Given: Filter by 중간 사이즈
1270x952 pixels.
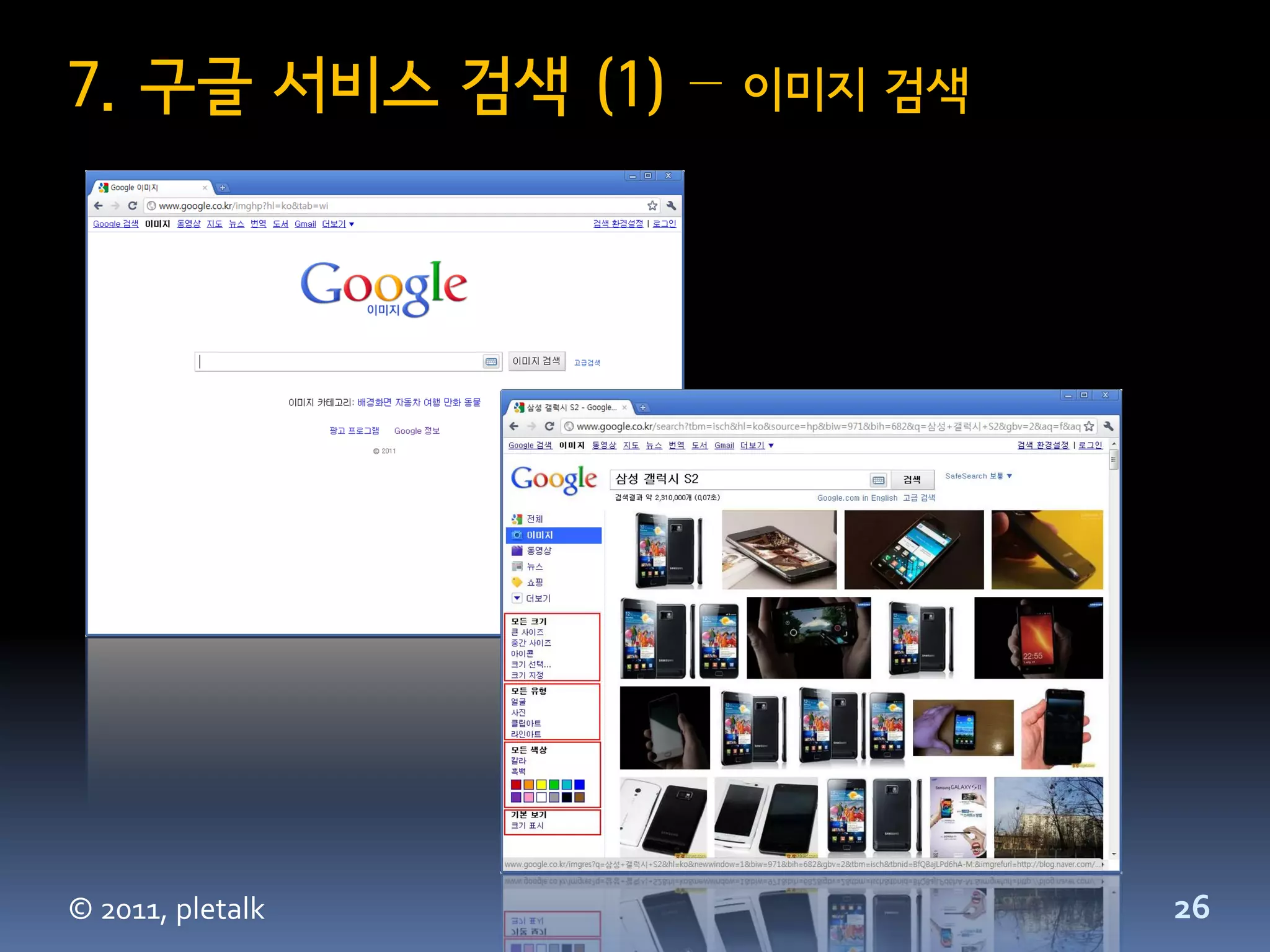Looking at the screenshot, I should point(531,643).
